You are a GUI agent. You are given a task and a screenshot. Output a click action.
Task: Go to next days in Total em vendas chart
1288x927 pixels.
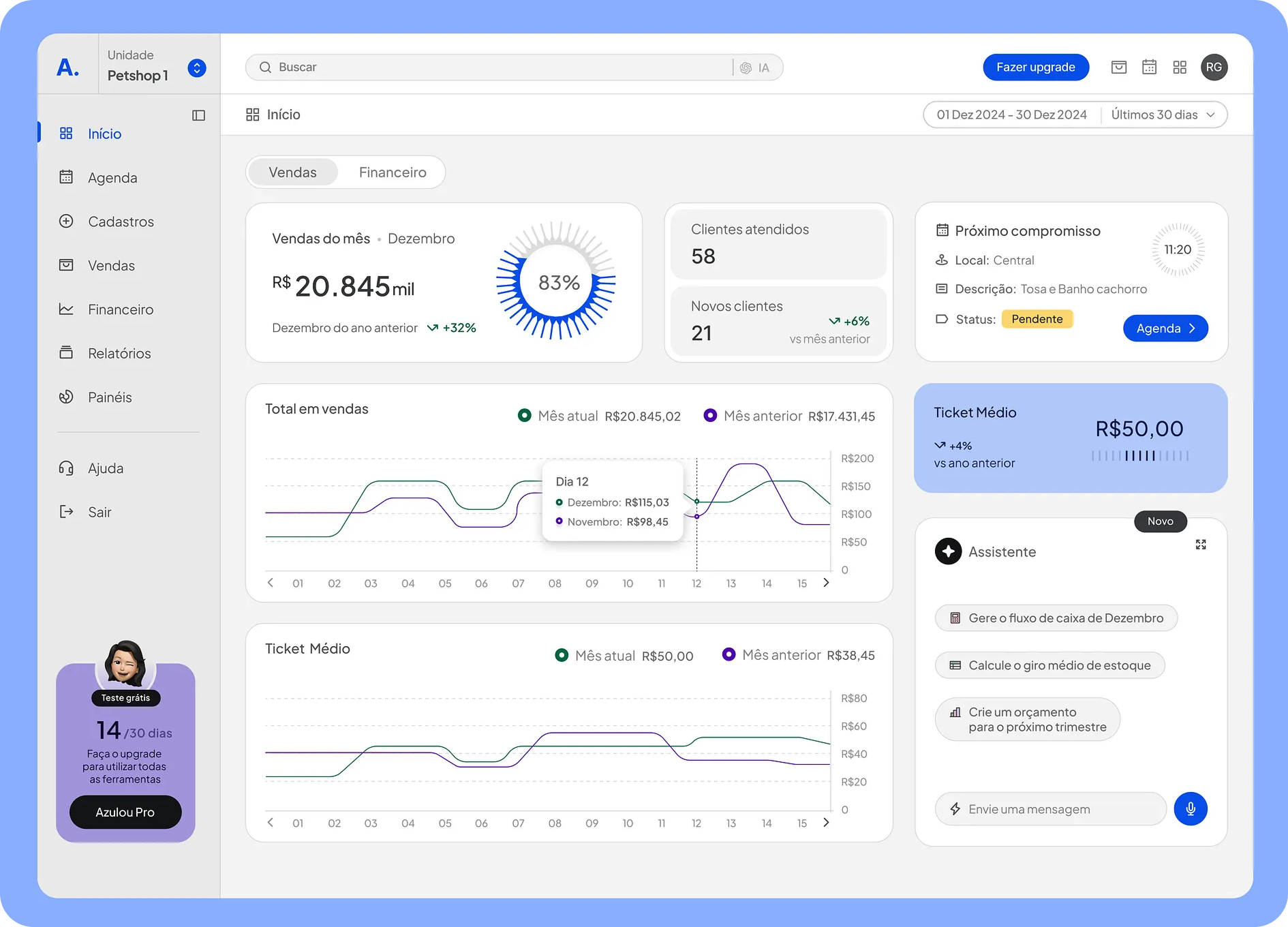[x=826, y=583]
